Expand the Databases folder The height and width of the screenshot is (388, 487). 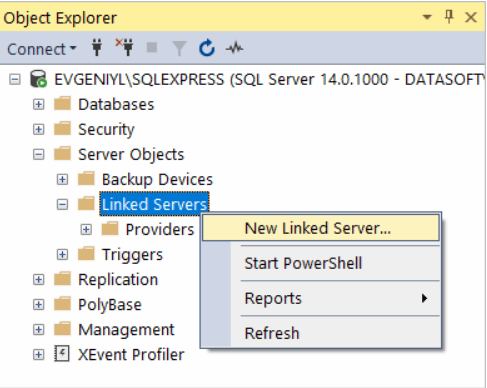coord(38,104)
